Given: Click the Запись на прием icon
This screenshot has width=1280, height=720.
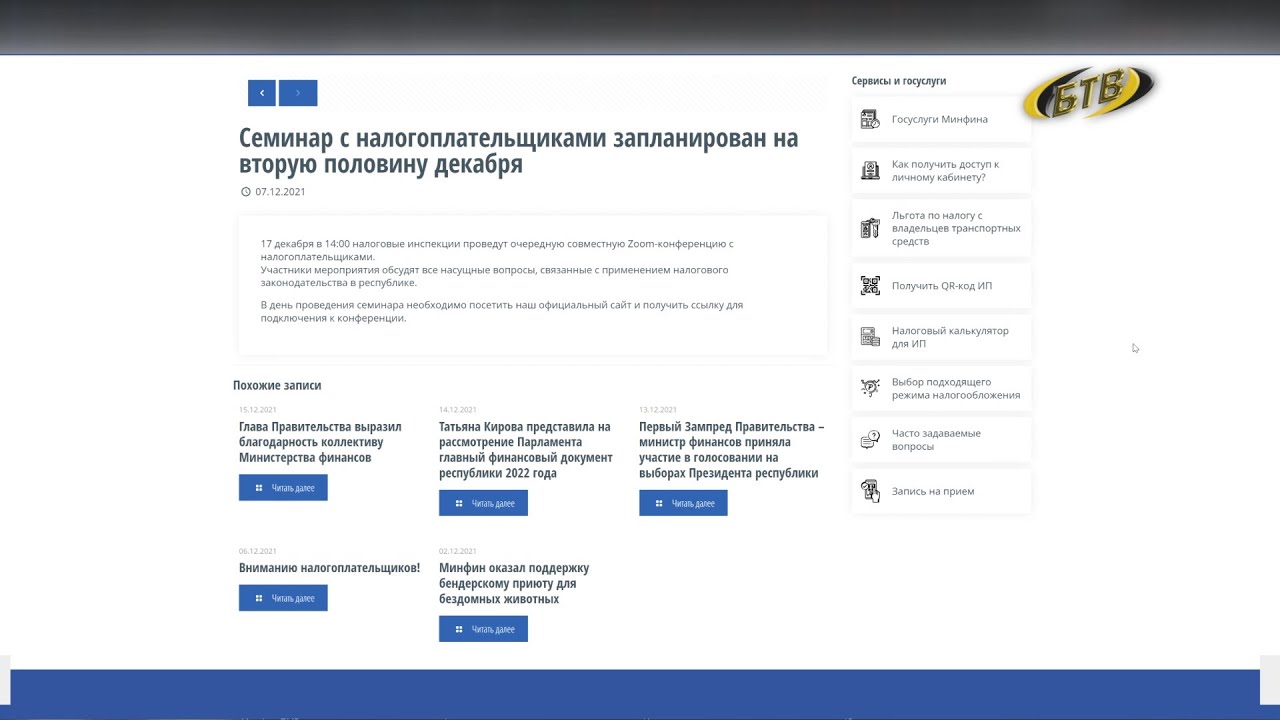Looking at the screenshot, I should (x=870, y=491).
